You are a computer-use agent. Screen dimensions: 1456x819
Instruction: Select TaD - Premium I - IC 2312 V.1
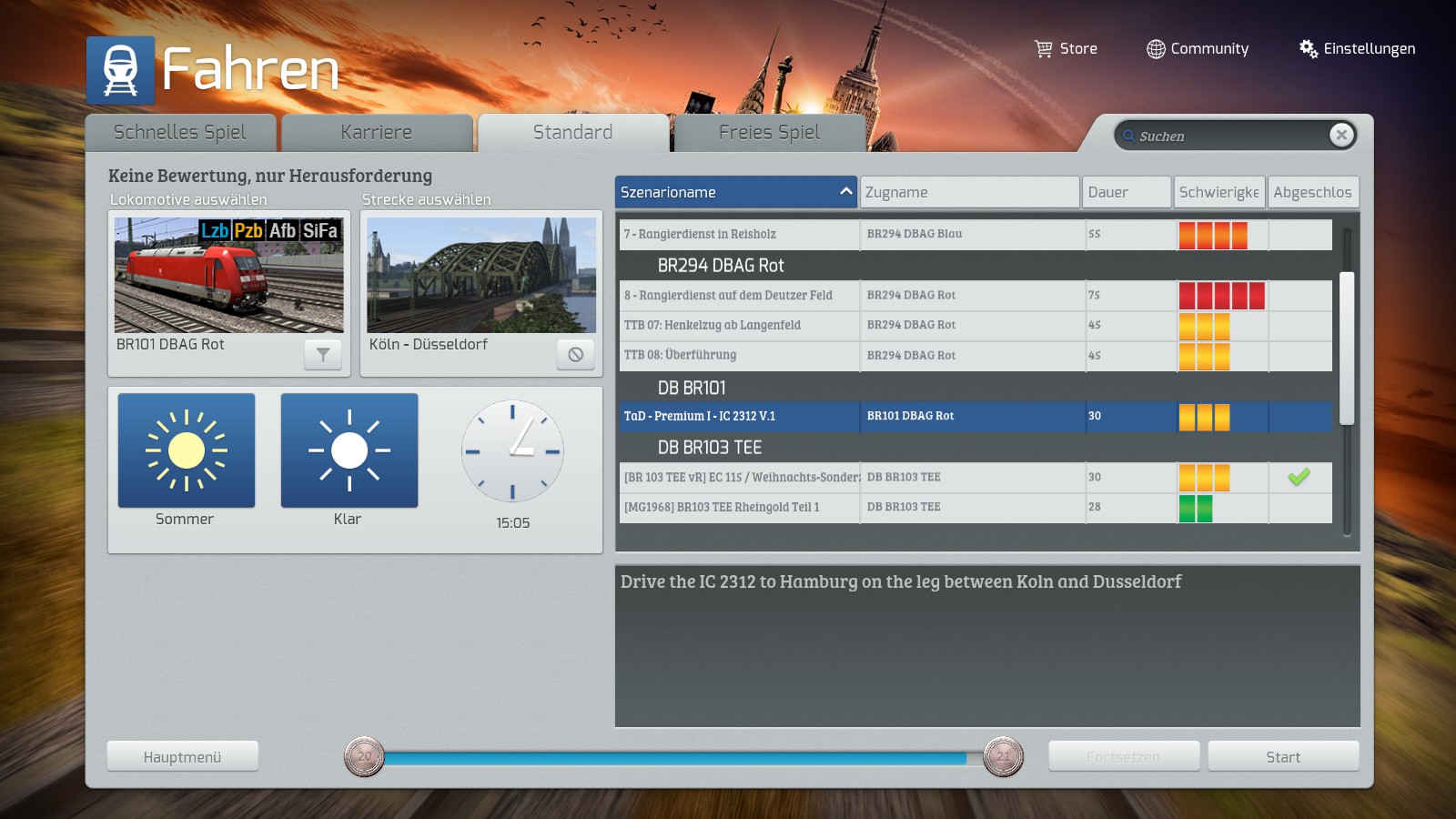click(976, 417)
